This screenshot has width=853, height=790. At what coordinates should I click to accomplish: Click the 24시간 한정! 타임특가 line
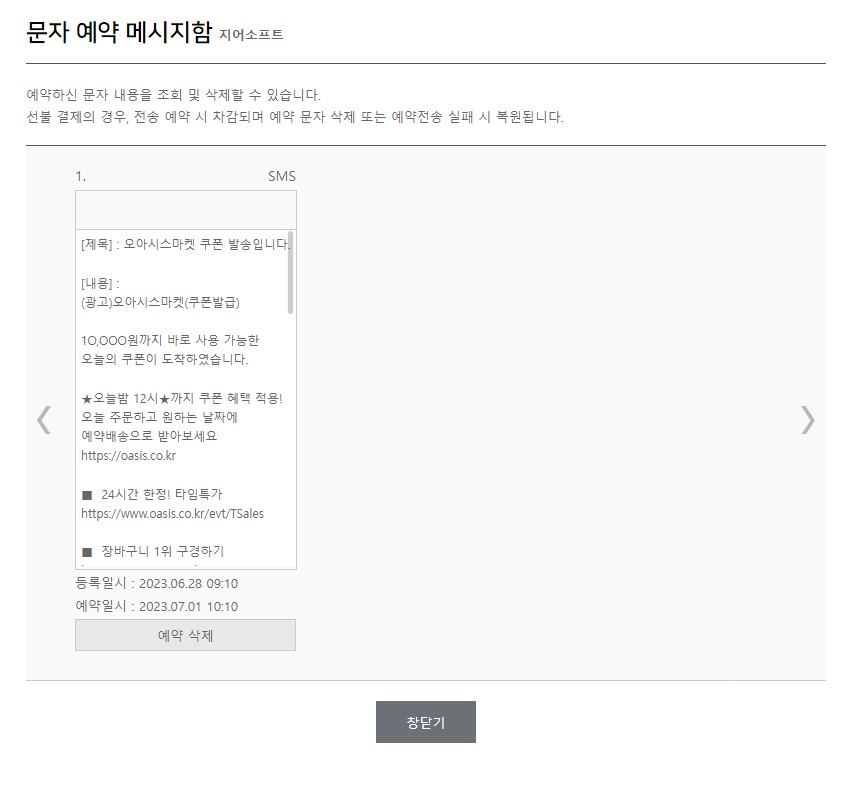click(x=152, y=495)
